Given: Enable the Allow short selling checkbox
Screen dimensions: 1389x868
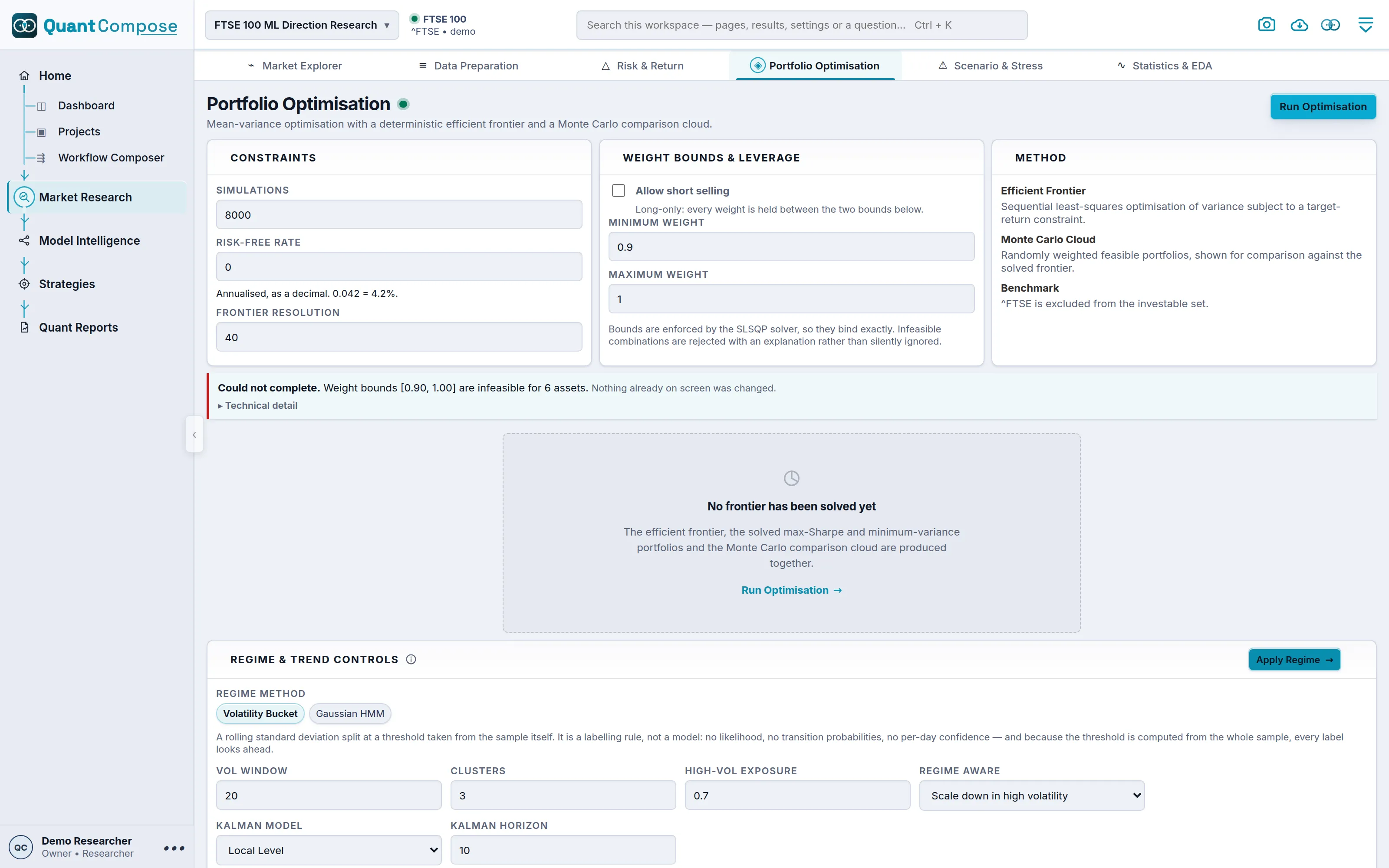Looking at the screenshot, I should [618, 191].
